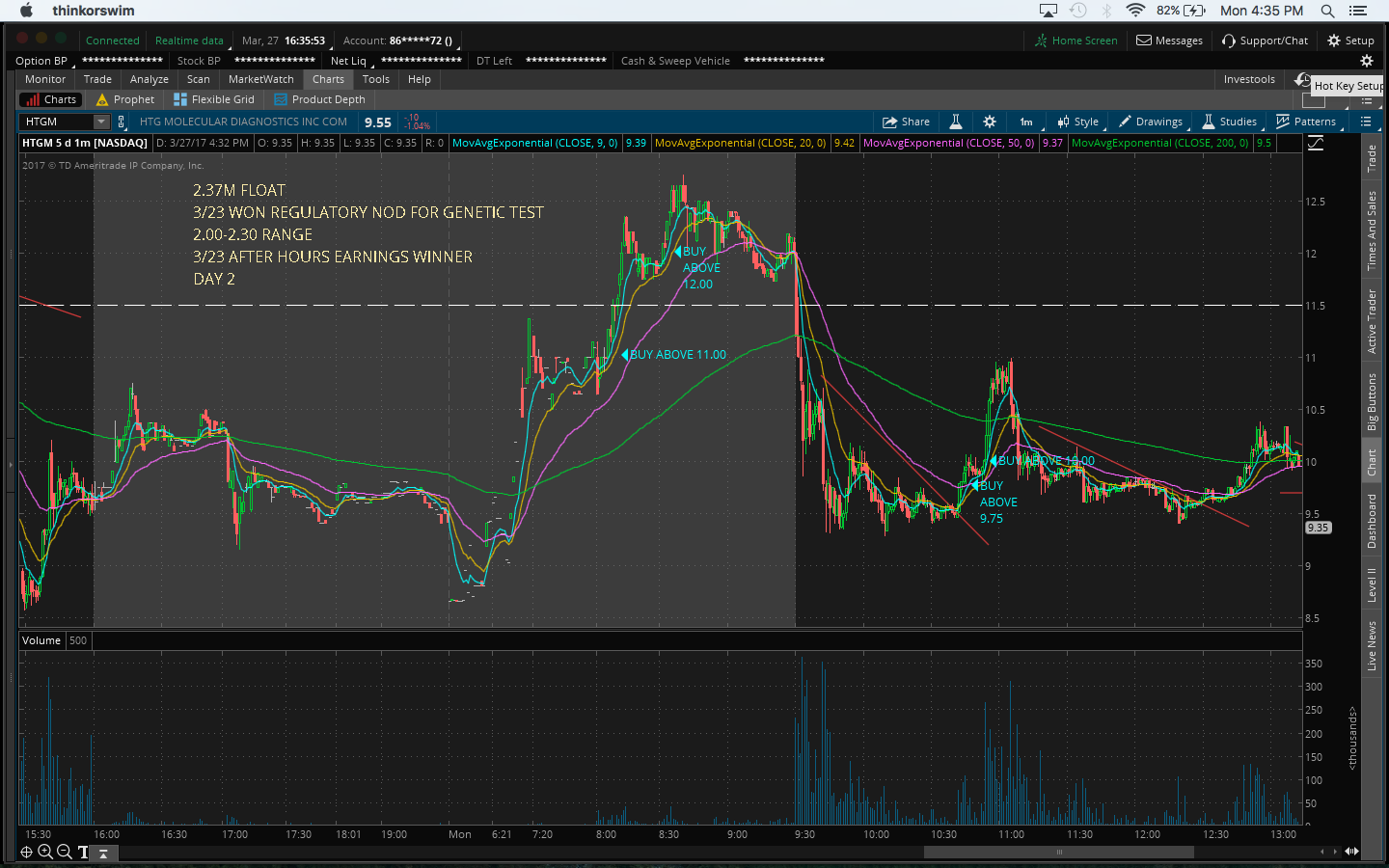Click the text drawing tool icon
Viewport: 1389px width, 868px height.
(x=84, y=852)
